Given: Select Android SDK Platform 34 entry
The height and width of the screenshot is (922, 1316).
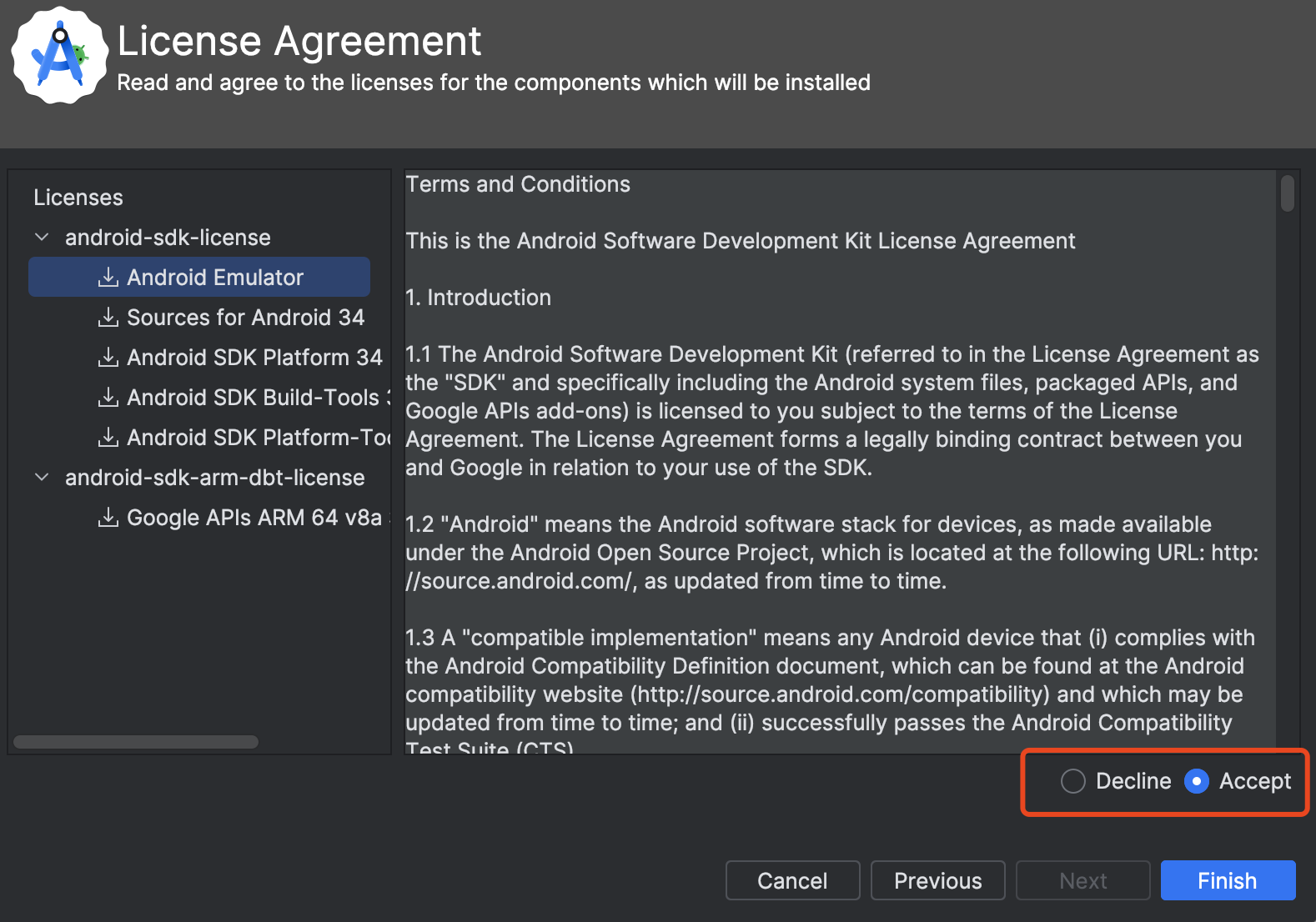Looking at the screenshot, I should click(x=254, y=357).
